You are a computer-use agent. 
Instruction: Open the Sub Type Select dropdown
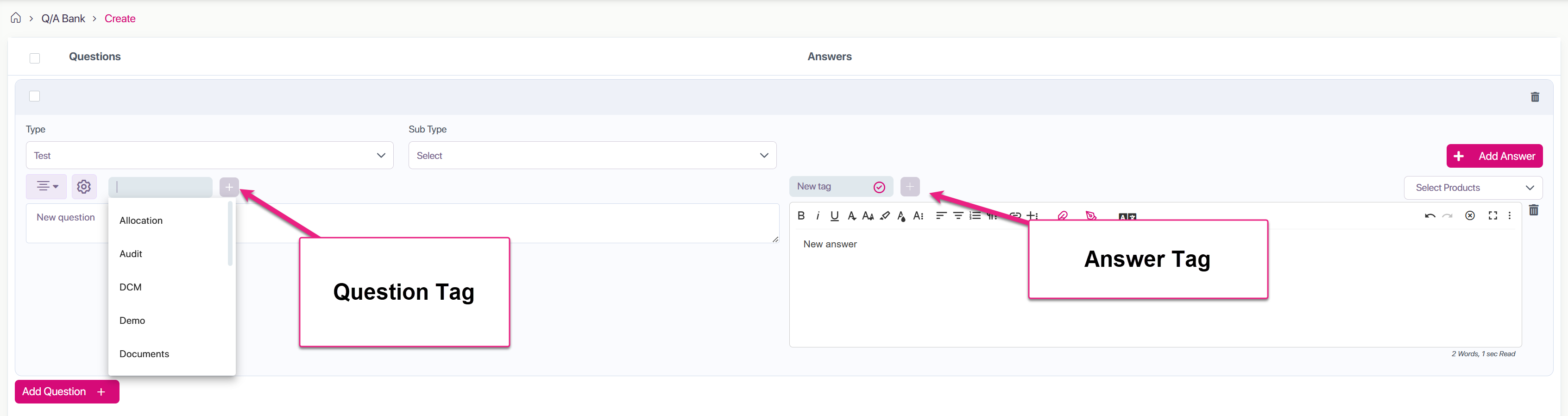(x=592, y=155)
